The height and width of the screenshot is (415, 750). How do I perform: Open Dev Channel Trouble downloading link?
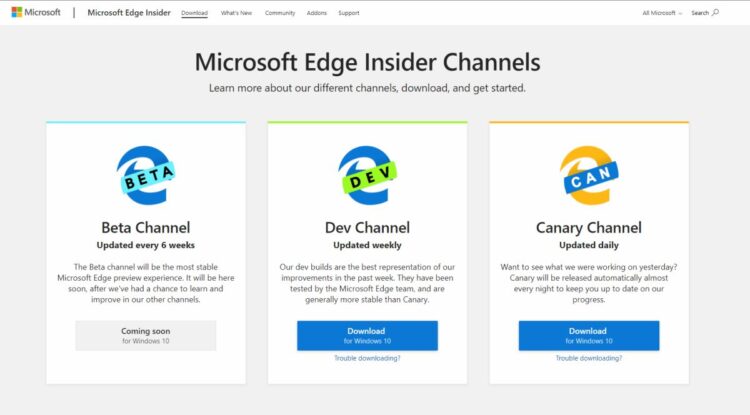click(x=367, y=358)
